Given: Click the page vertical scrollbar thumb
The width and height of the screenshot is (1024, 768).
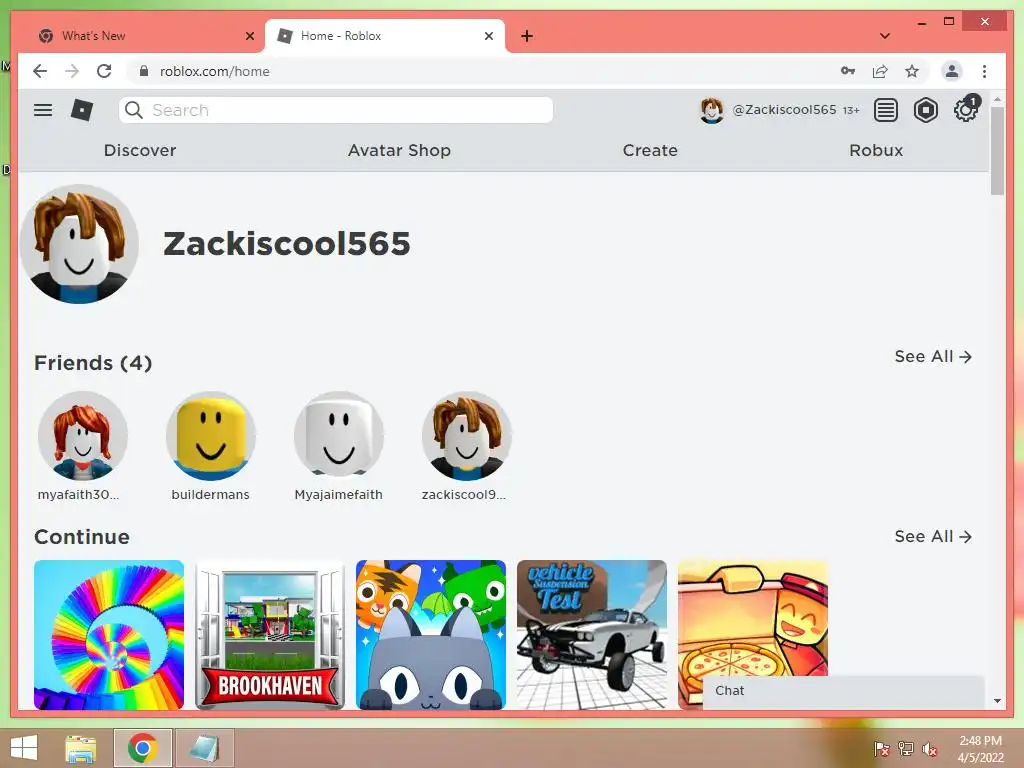Looking at the screenshot, I should [997, 150].
